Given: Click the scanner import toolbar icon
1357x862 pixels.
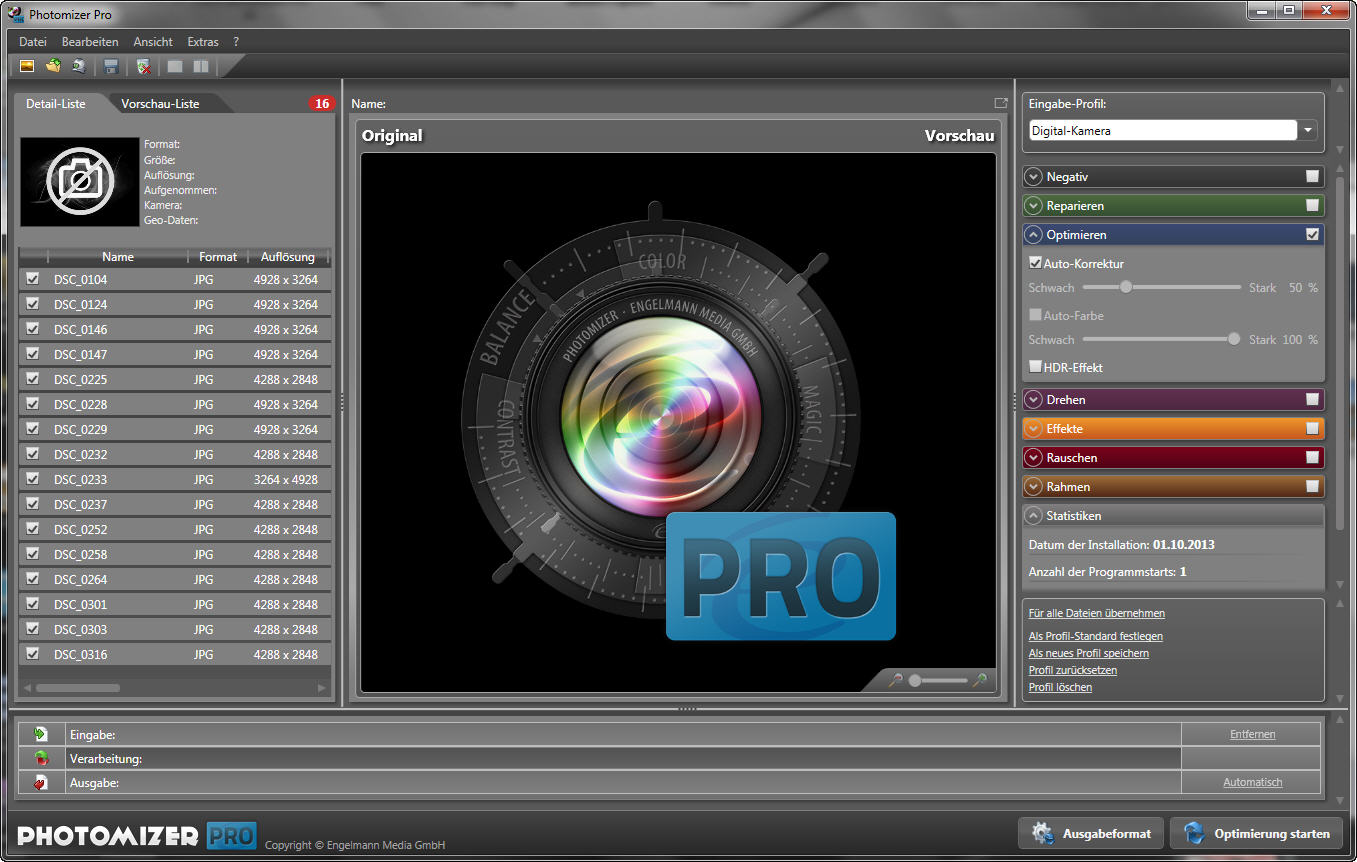Looking at the screenshot, I should point(78,67).
